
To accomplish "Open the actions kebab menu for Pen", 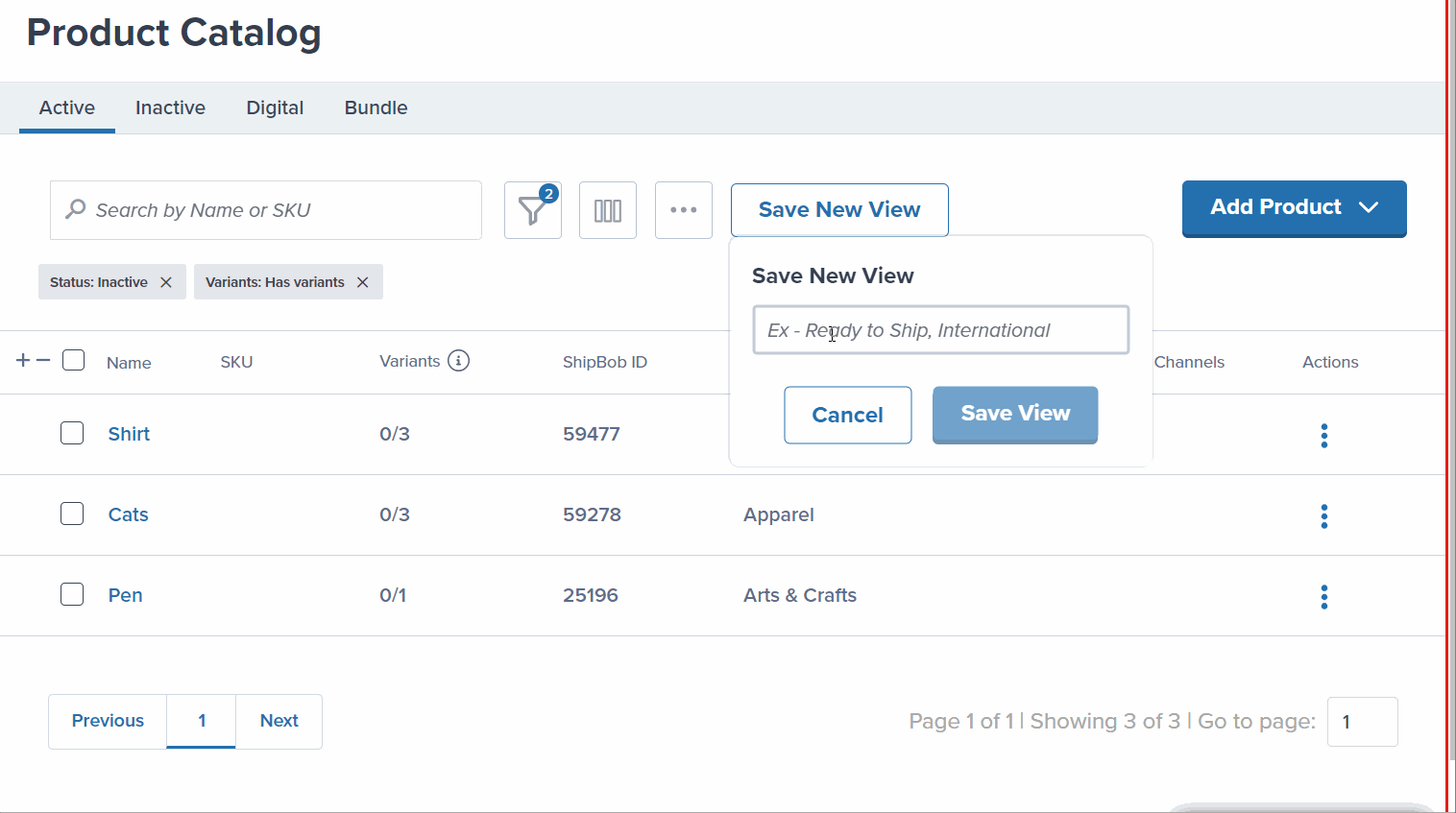I will [1323, 596].
